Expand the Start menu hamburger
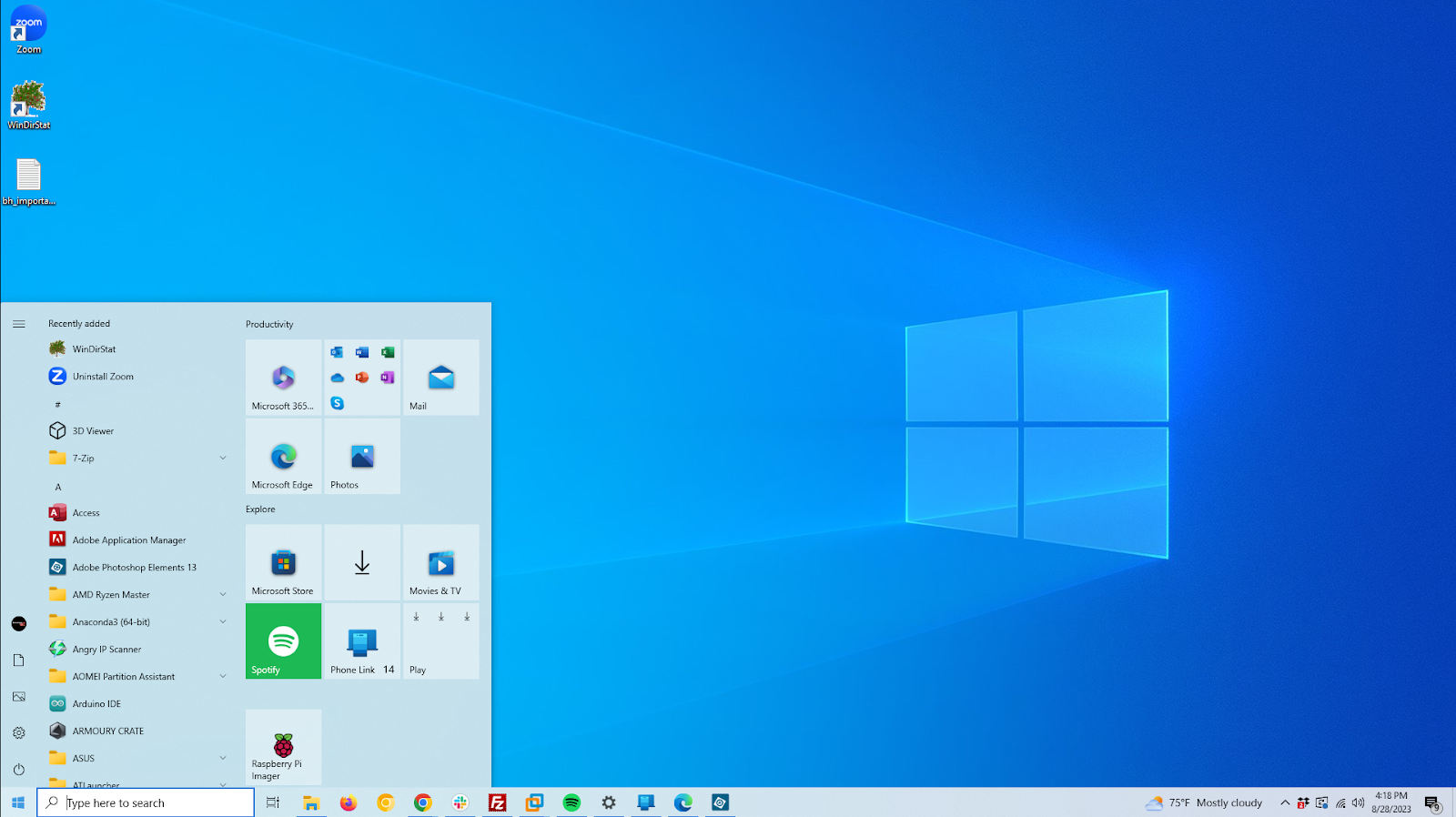The image size is (1456, 817). [19, 324]
